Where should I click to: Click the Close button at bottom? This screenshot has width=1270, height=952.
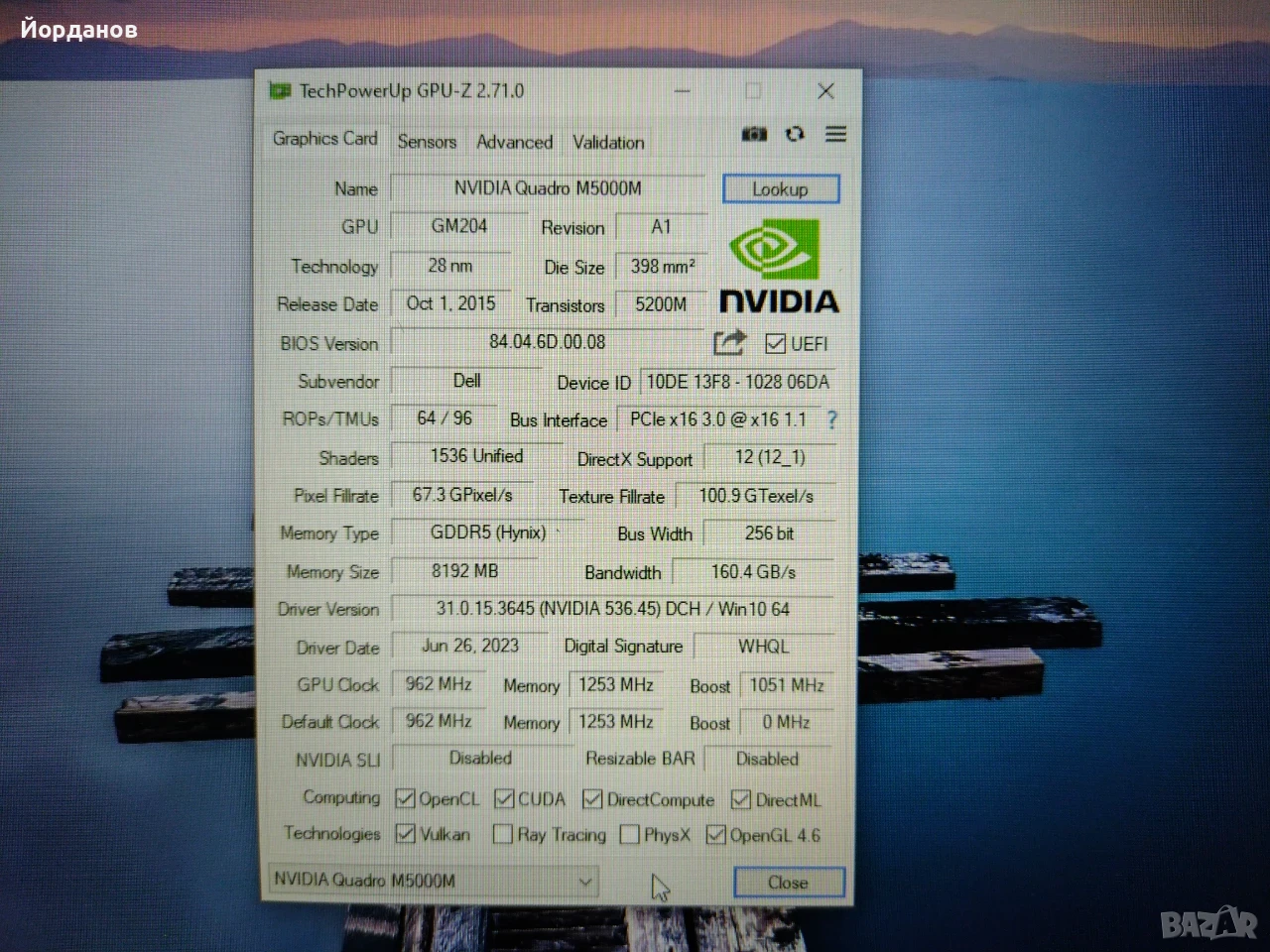[789, 883]
